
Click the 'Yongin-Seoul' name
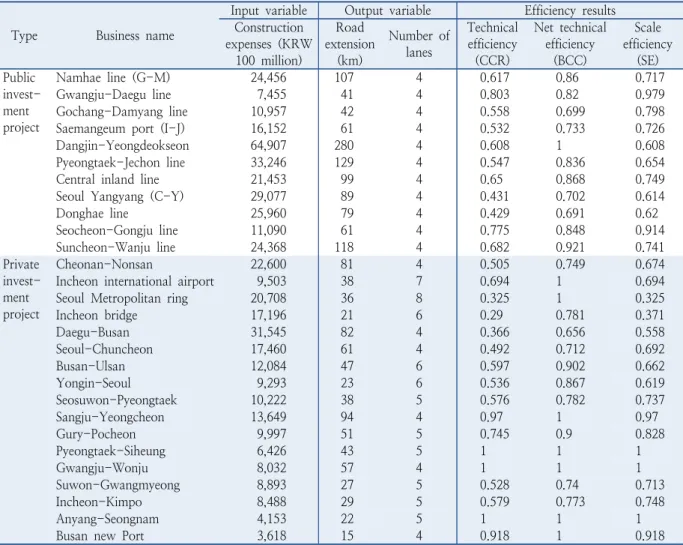(x=93, y=383)
